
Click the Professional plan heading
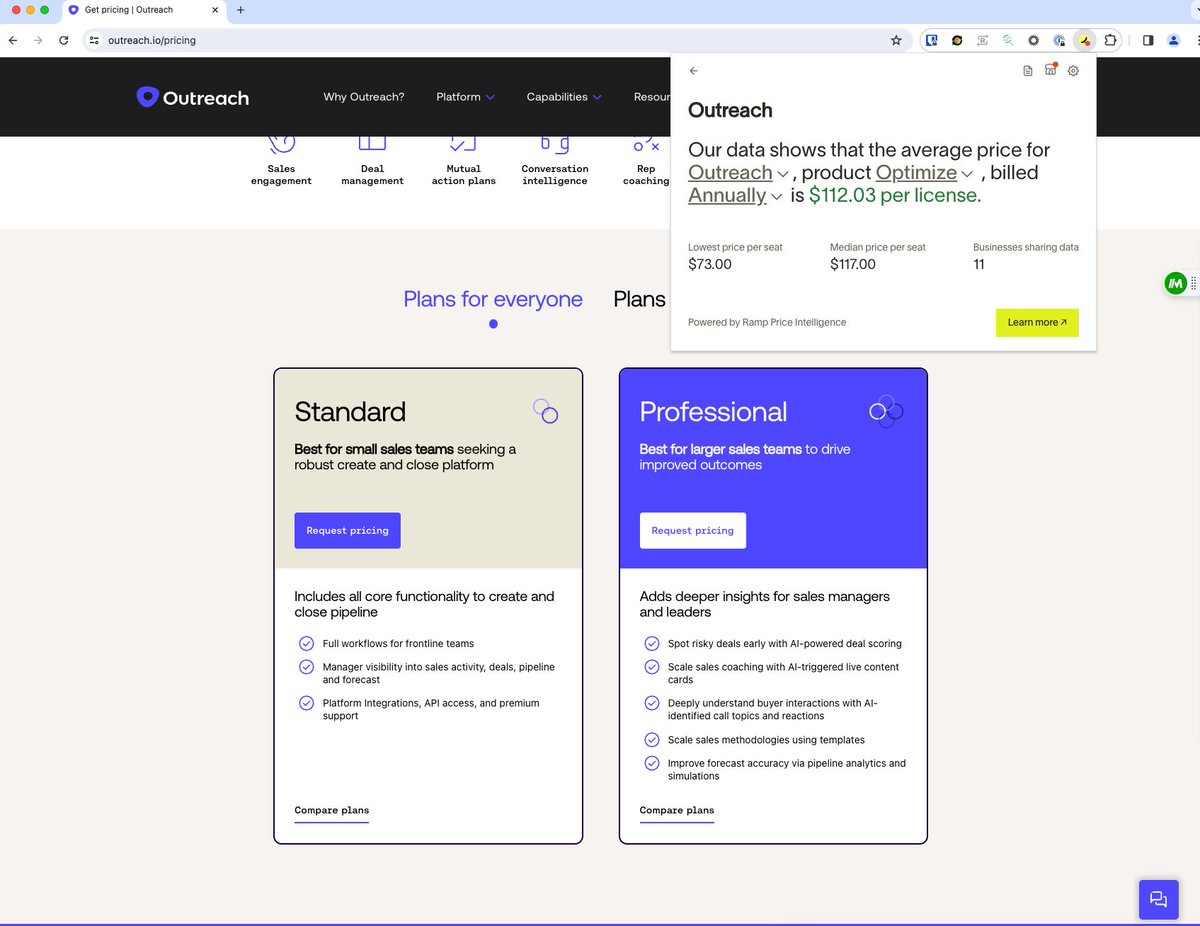click(x=713, y=412)
